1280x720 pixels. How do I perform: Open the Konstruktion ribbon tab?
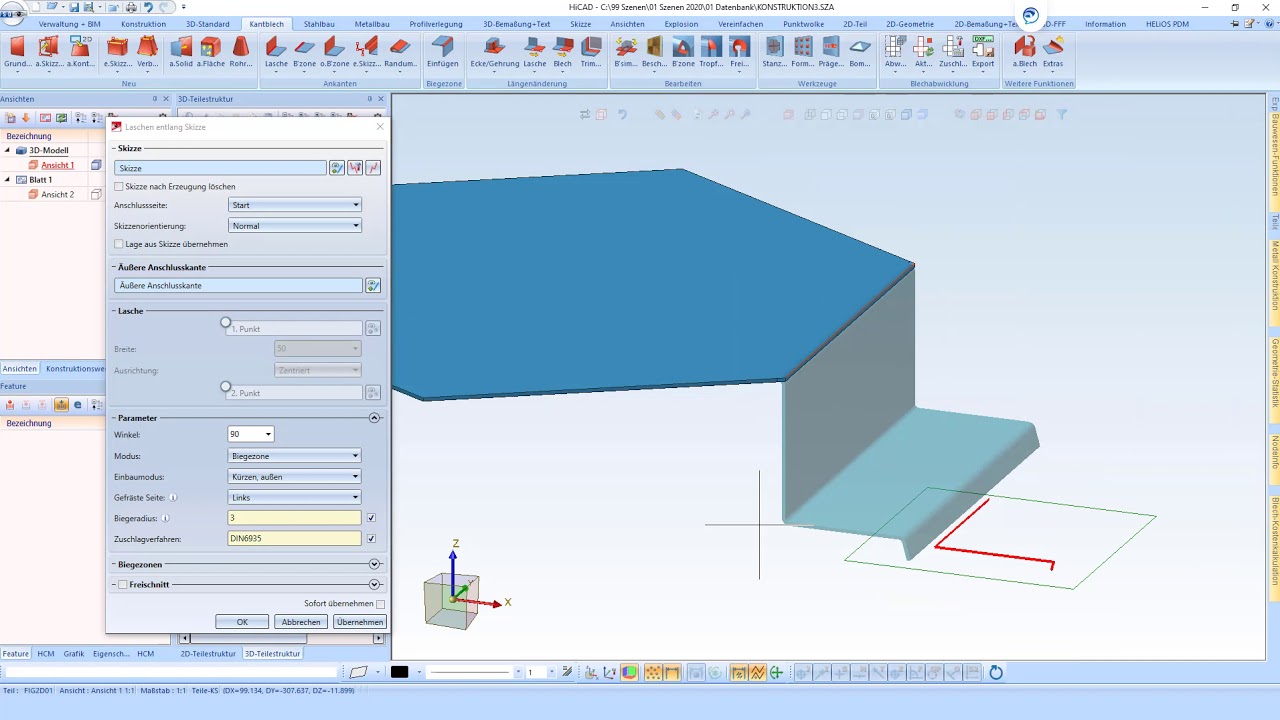(x=143, y=24)
